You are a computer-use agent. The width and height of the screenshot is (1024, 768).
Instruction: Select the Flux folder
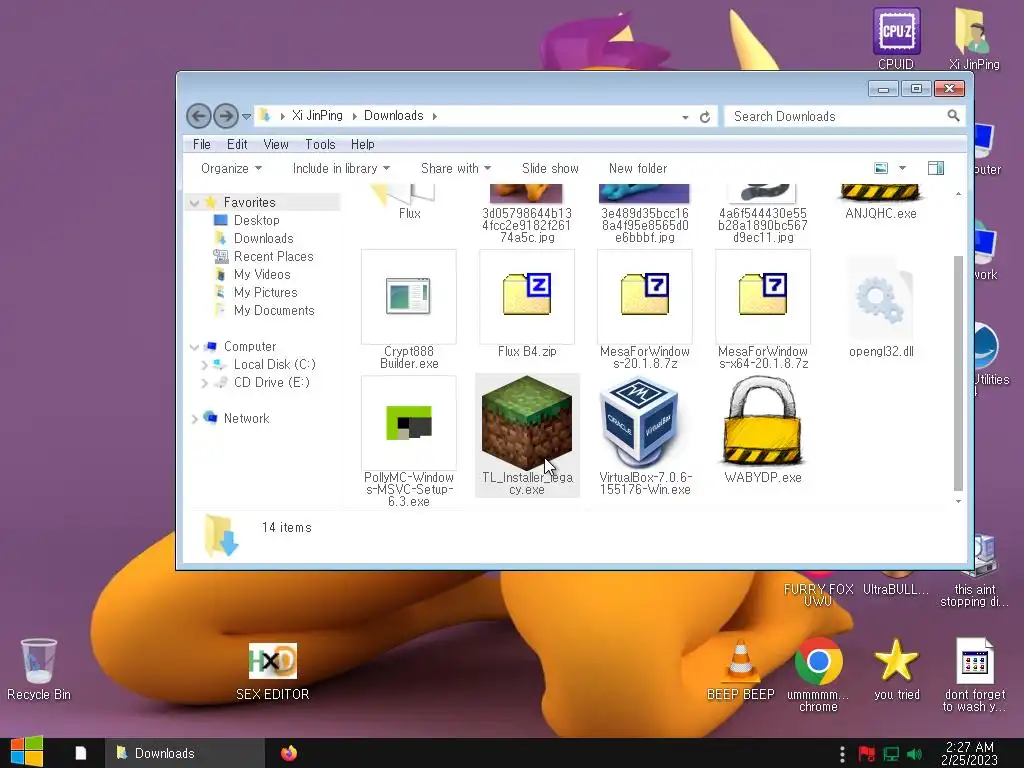[409, 202]
